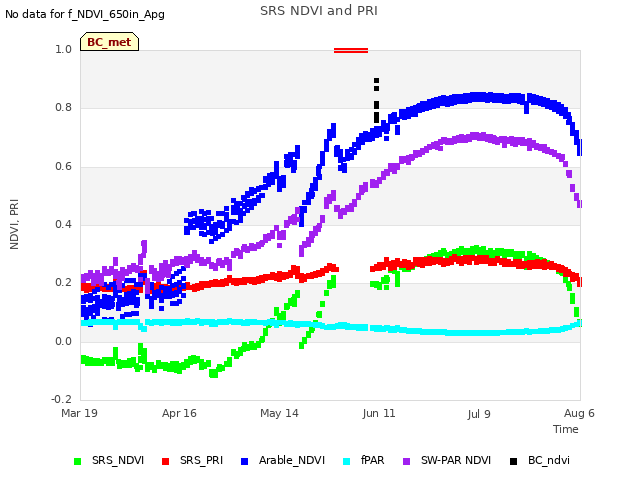Click the Mar 19 x-axis tick label
The width and height of the screenshot is (640, 480).
80,413
